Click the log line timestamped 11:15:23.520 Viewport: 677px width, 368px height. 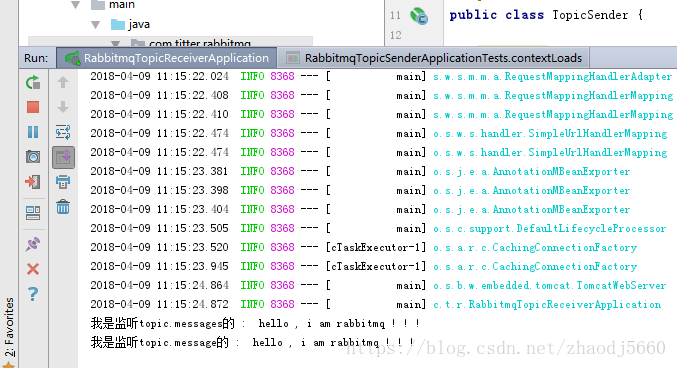point(364,247)
